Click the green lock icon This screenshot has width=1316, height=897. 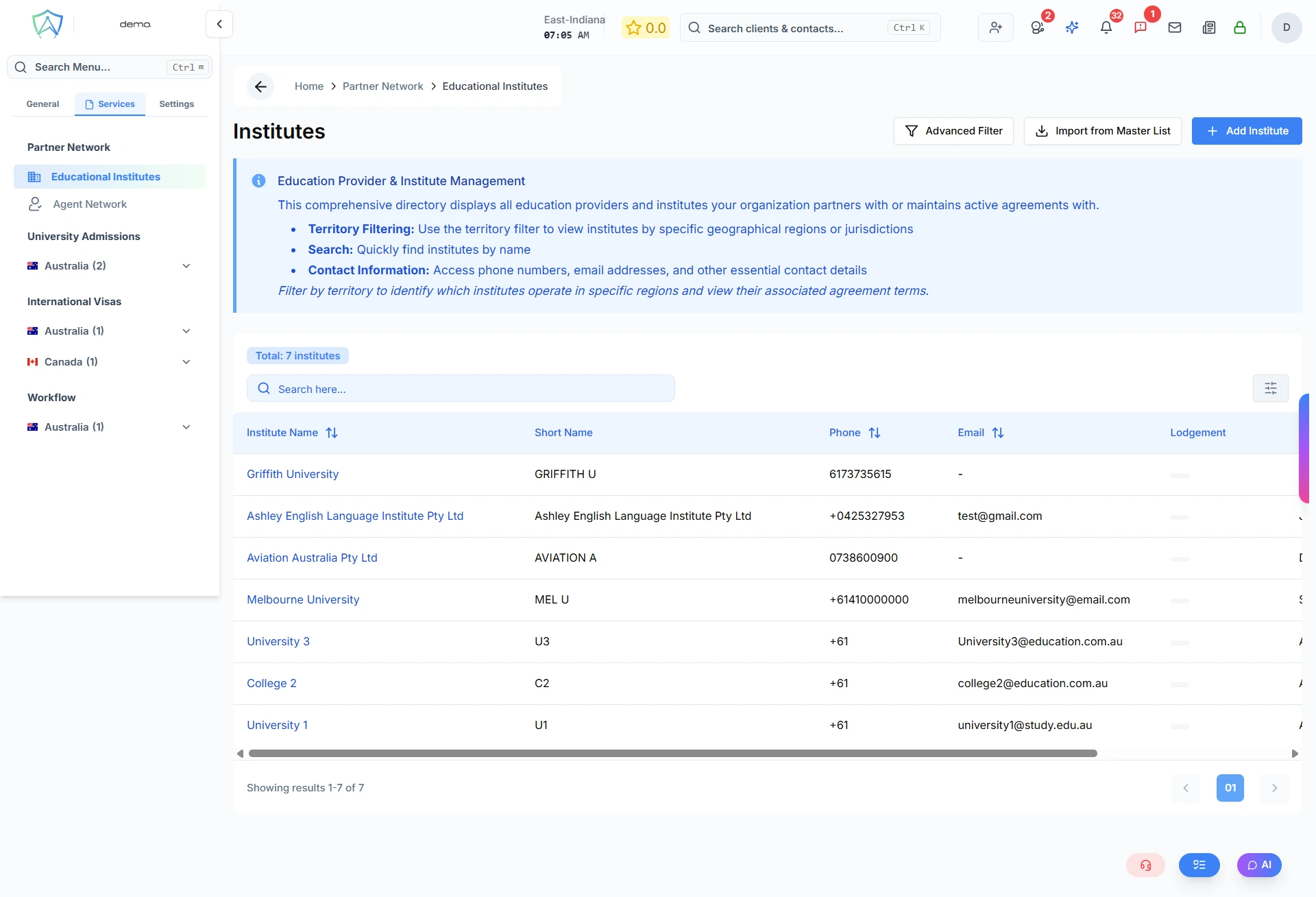(1239, 27)
